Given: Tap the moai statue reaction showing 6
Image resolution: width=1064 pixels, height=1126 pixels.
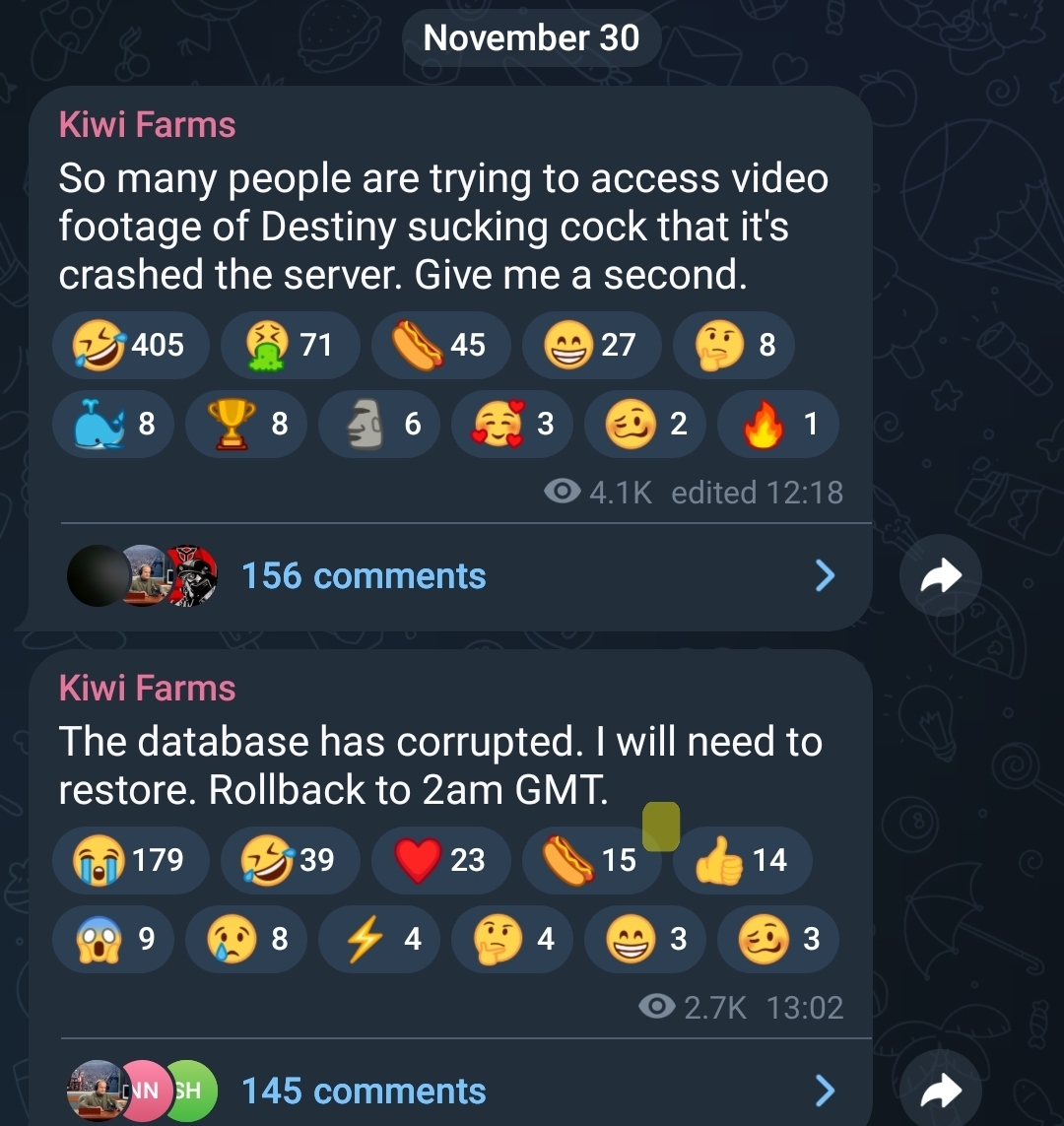Looking at the screenshot, I should click(379, 424).
